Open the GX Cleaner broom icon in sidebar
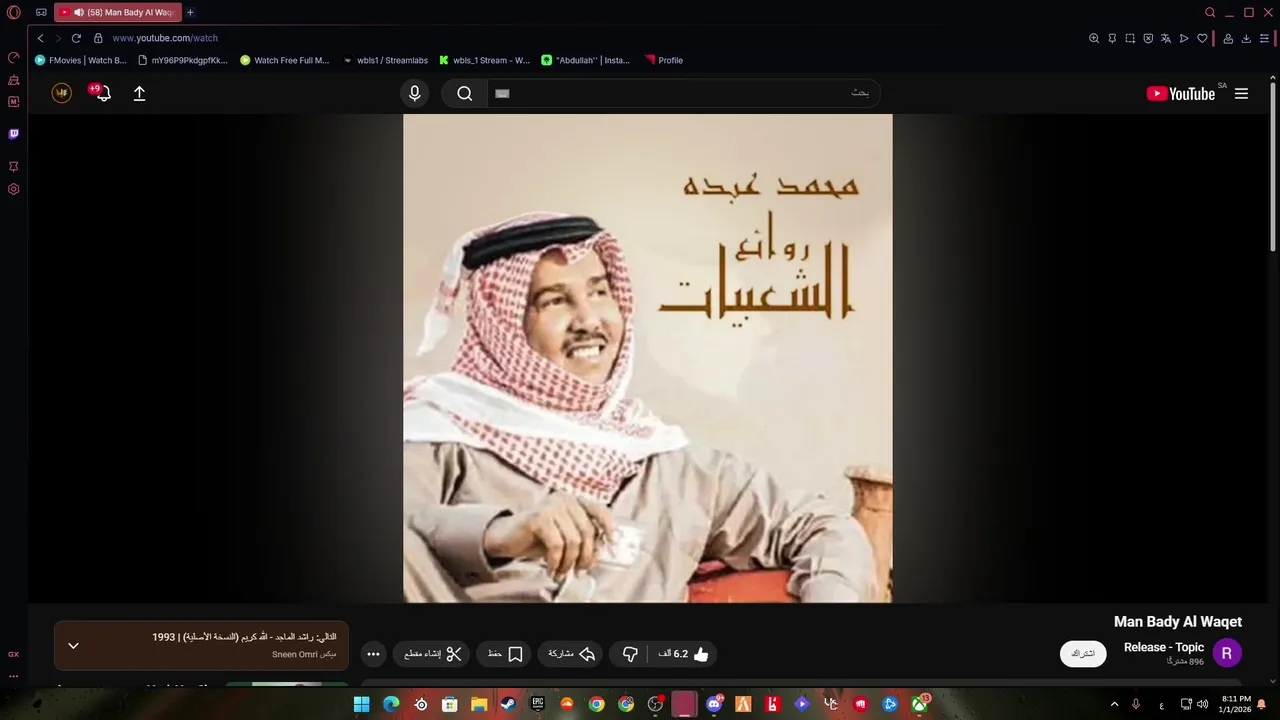The image size is (1280, 720). (14, 80)
